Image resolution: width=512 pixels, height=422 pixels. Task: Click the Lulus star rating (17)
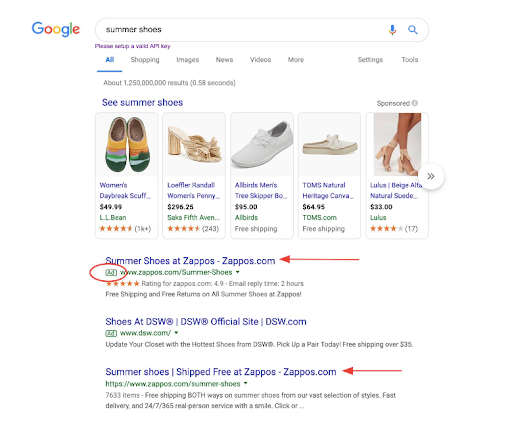tap(394, 229)
